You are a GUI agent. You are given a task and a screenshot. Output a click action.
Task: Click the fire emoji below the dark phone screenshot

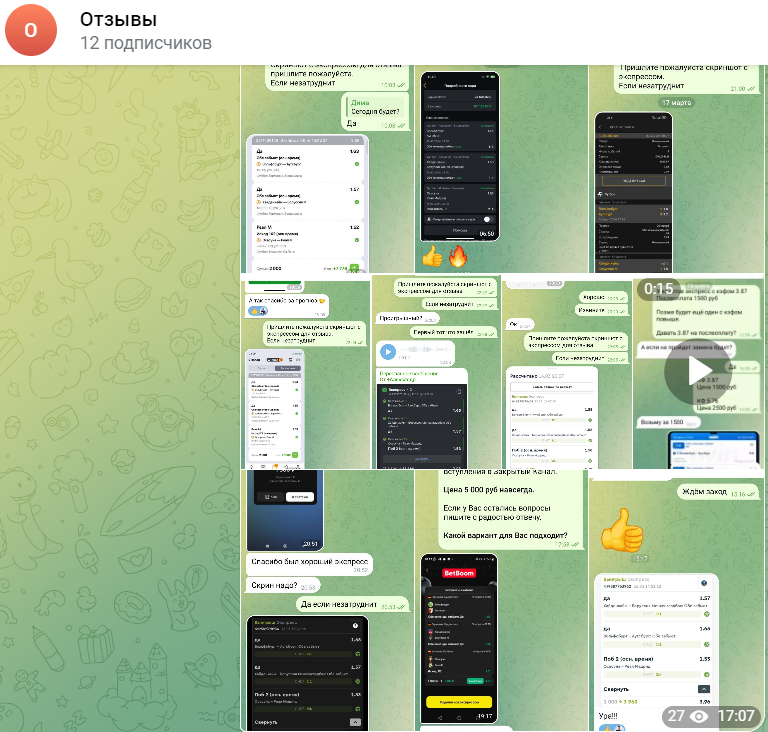pos(458,257)
